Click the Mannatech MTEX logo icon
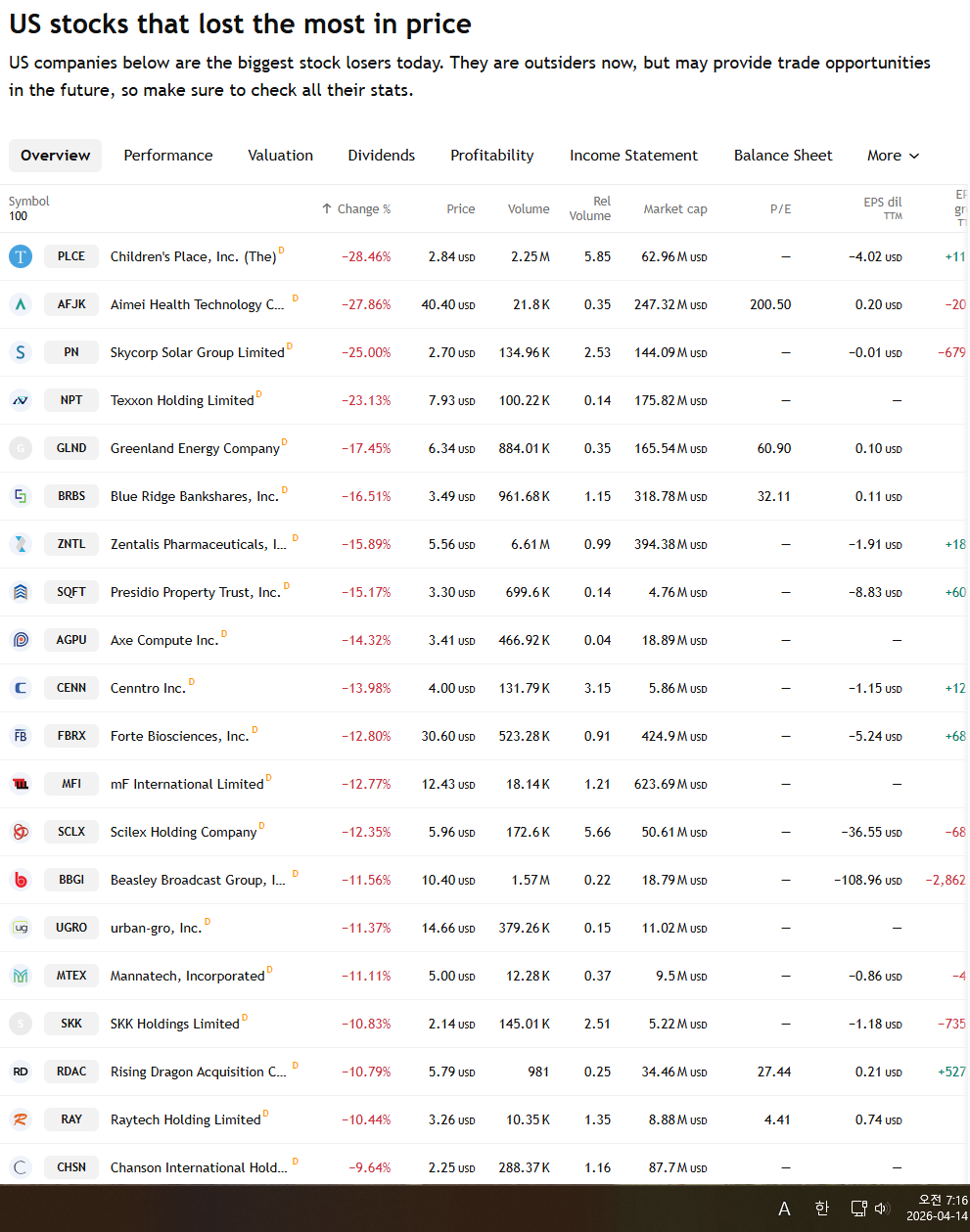The width and height of the screenshot is (970, 1232). 21,976
